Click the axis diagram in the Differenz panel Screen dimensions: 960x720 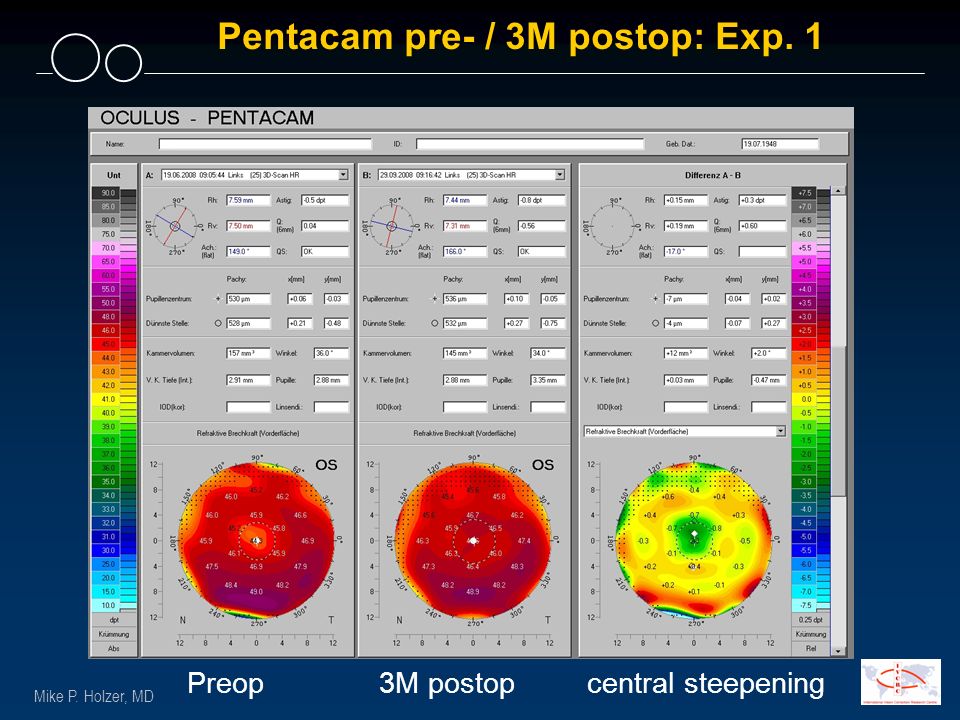612,226
